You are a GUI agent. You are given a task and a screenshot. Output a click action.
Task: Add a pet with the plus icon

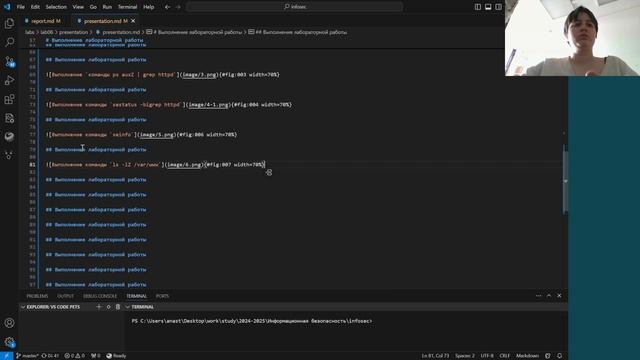pos(98,307)
